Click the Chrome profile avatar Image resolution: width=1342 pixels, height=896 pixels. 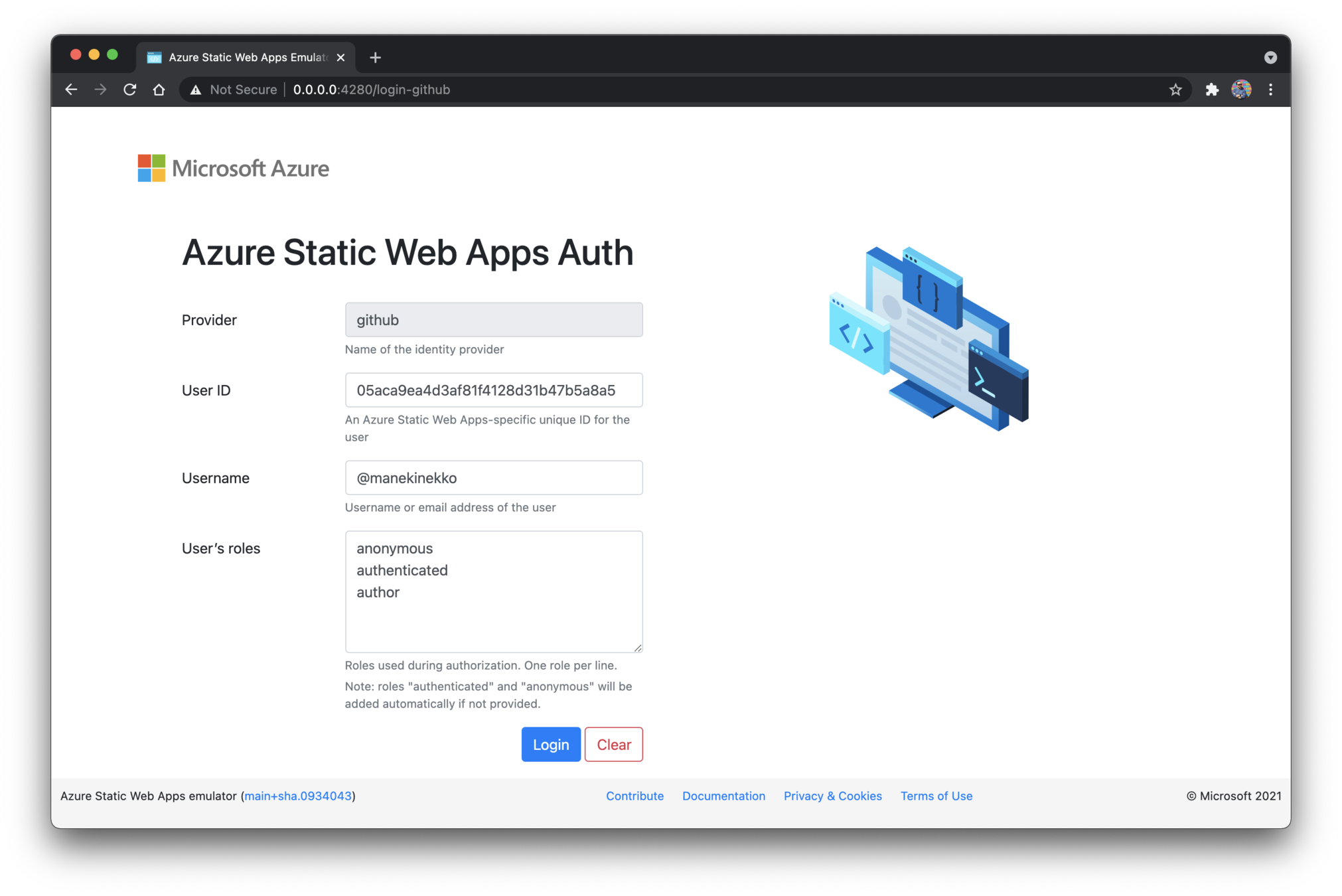tap(1241, 90)
